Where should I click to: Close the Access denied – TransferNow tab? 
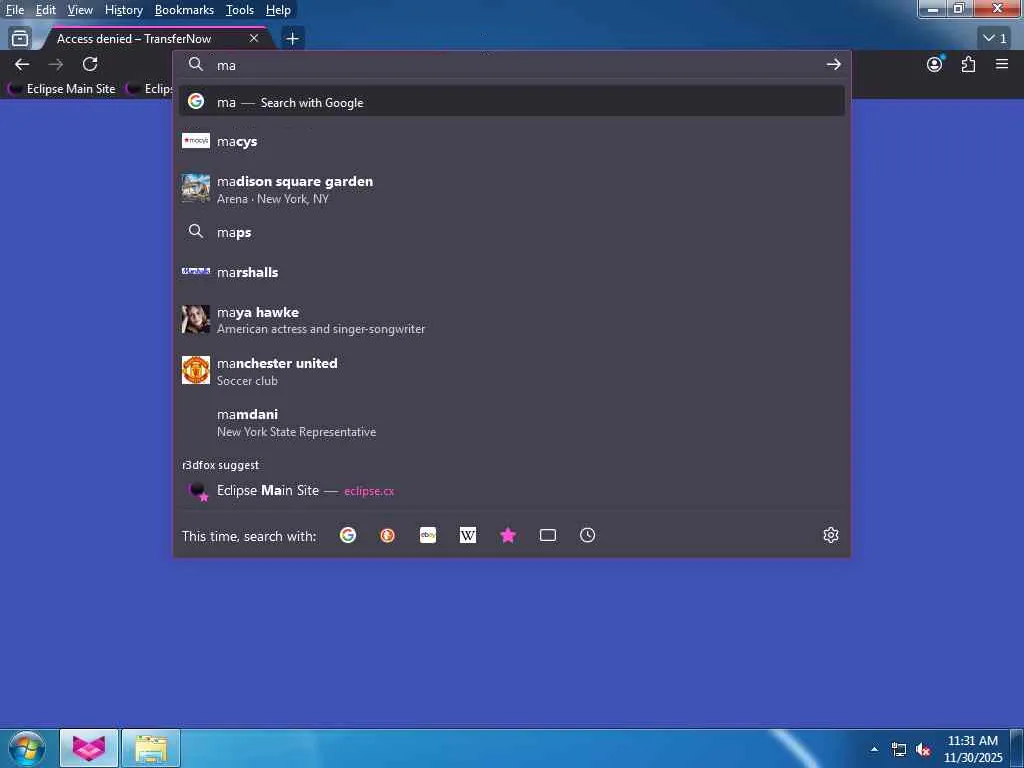[x=254, y=39]
